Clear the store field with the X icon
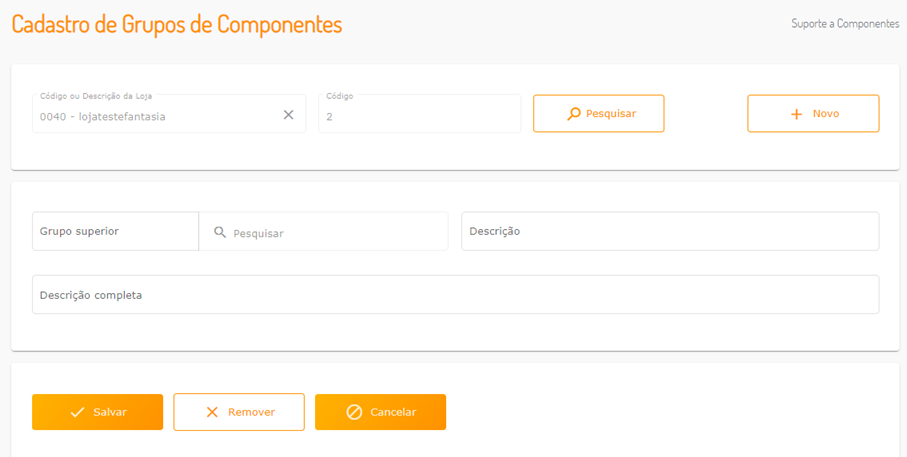Viewport: 907px width, 457px height. tap(288, 115)
